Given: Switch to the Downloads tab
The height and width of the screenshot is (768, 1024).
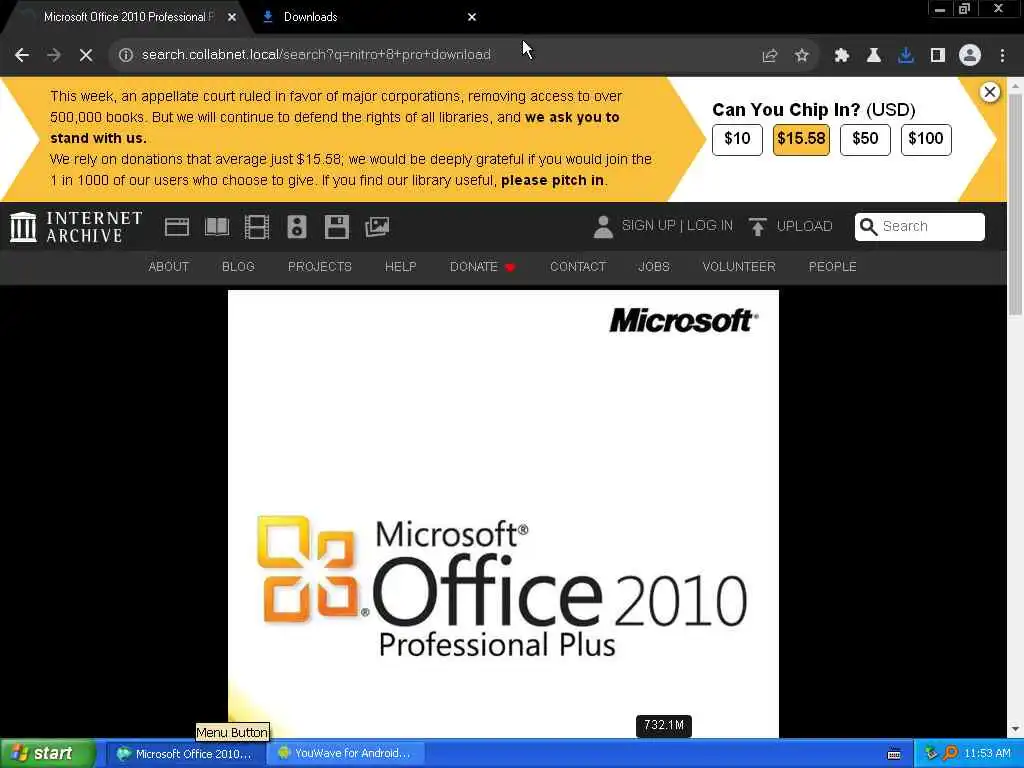Looking at the screenshot, I should click(369, 17).
